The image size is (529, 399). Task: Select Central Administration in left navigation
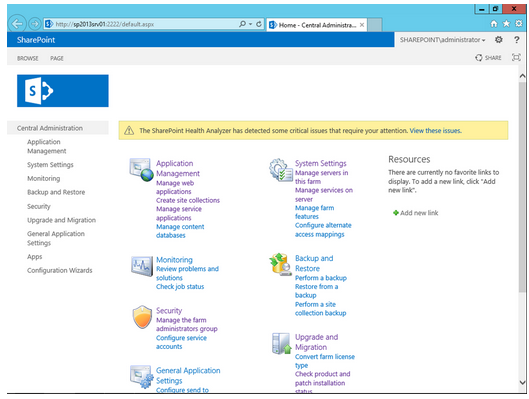point(58,128)
